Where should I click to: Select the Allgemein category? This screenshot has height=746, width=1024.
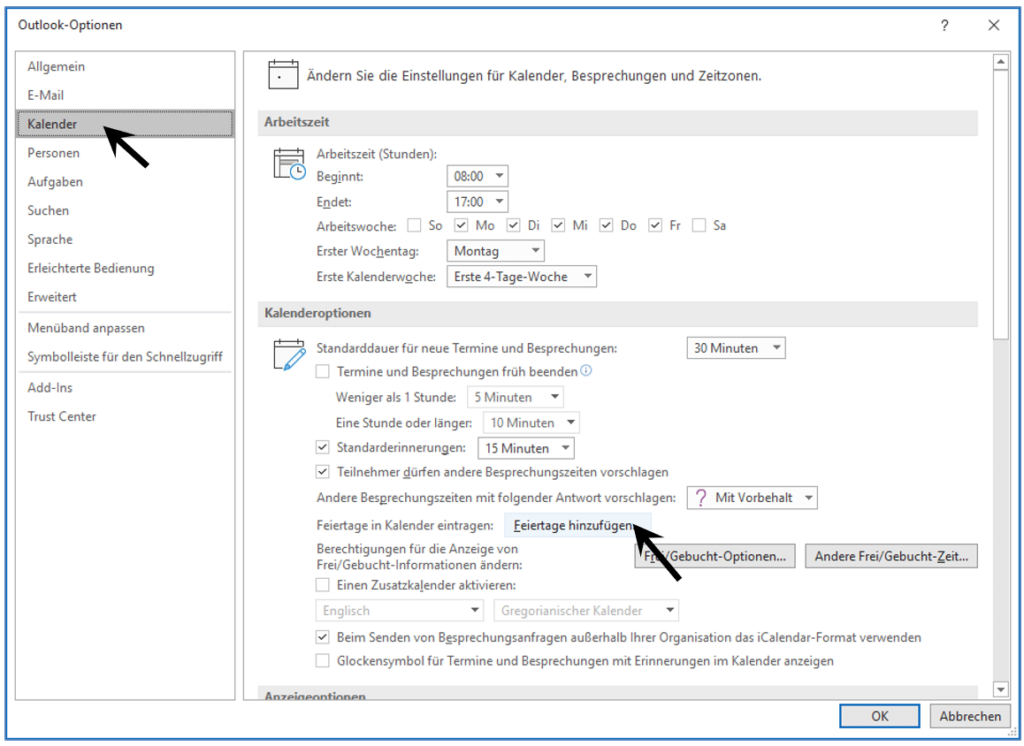pyautogui.click(x=125, y=67)
